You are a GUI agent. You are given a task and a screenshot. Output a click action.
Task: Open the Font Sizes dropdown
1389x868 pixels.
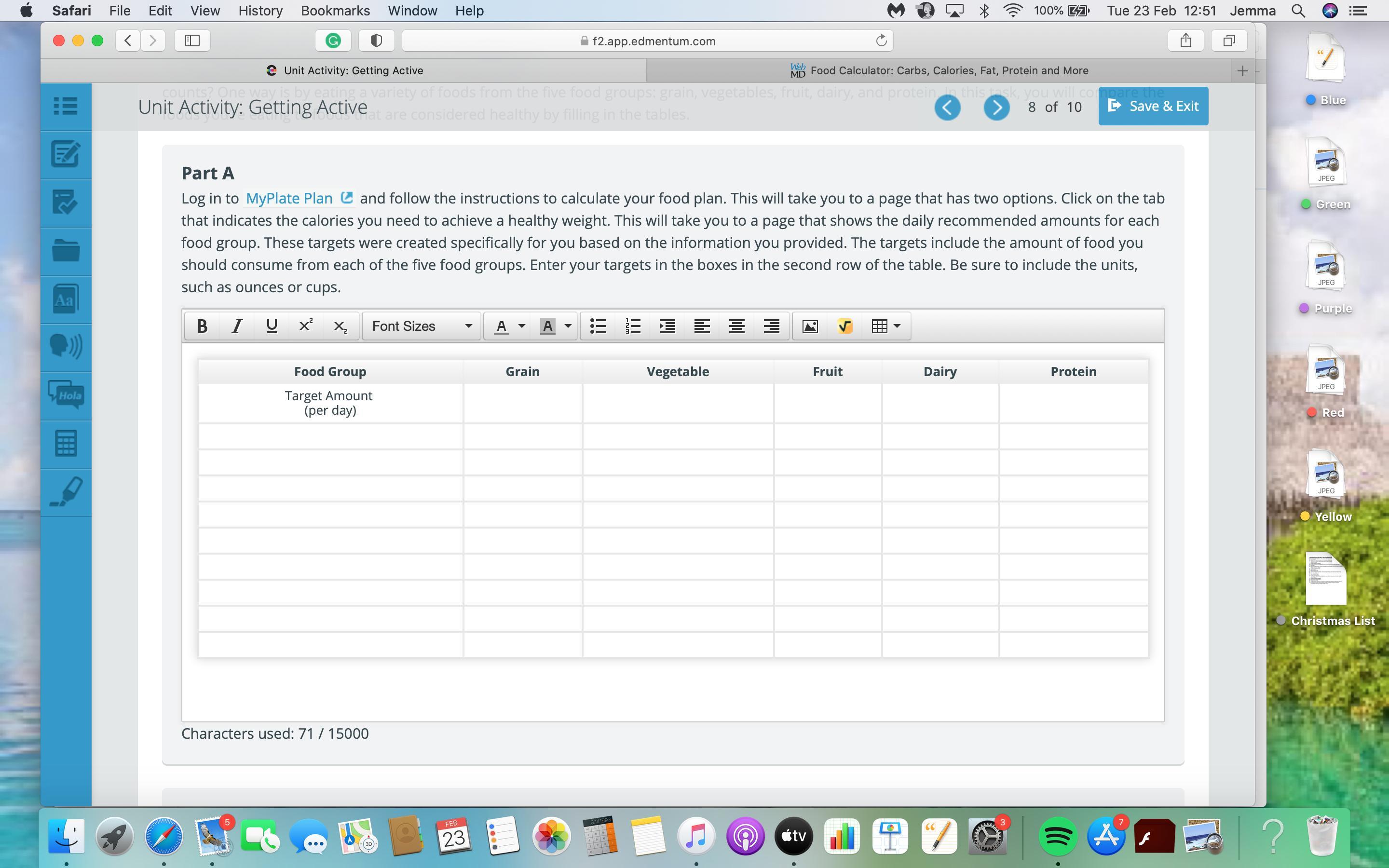pos(422,326)
